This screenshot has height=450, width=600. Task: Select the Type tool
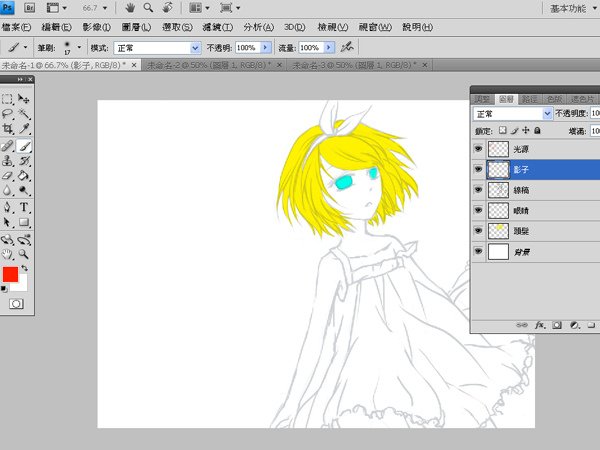[x=24, y=207]
